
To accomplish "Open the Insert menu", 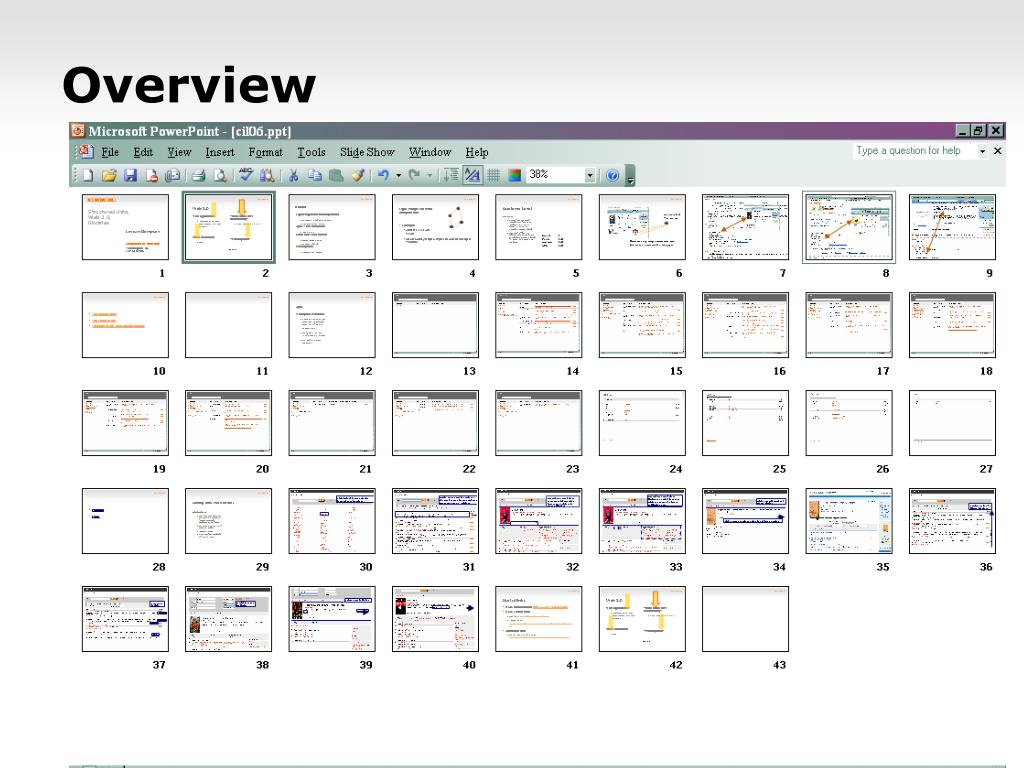I will pyautogui.click(x=219, y=152).
